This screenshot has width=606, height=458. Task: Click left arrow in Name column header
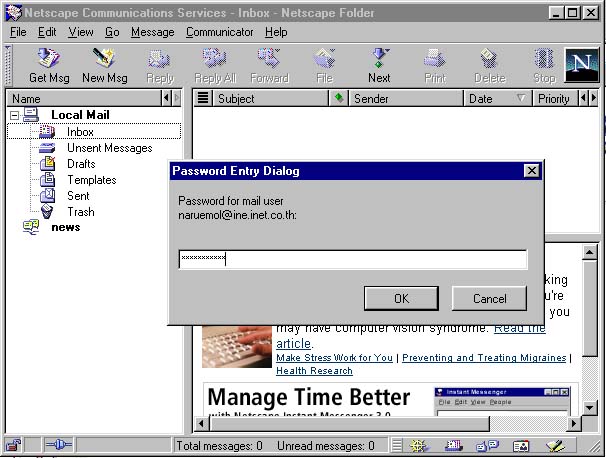[x=166, y=98]
